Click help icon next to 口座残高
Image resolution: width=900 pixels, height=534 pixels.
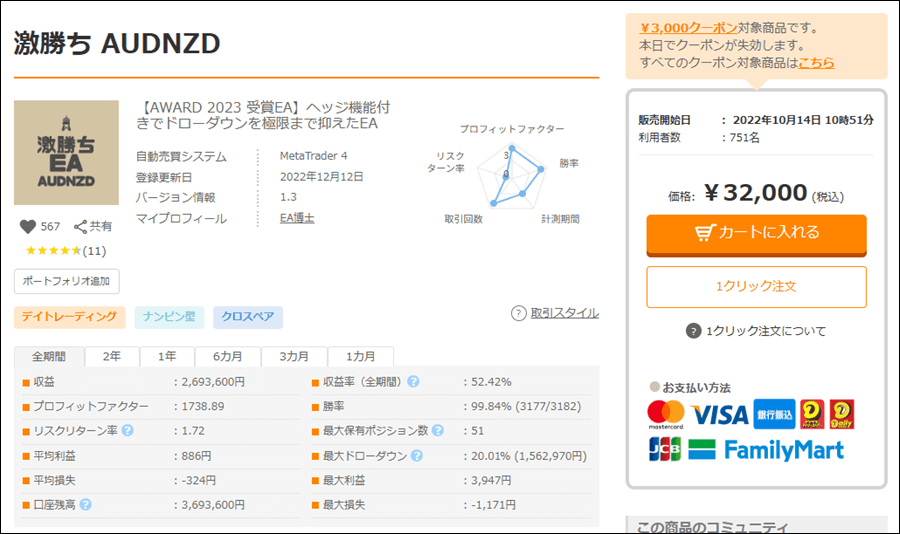tap(86, 504)
